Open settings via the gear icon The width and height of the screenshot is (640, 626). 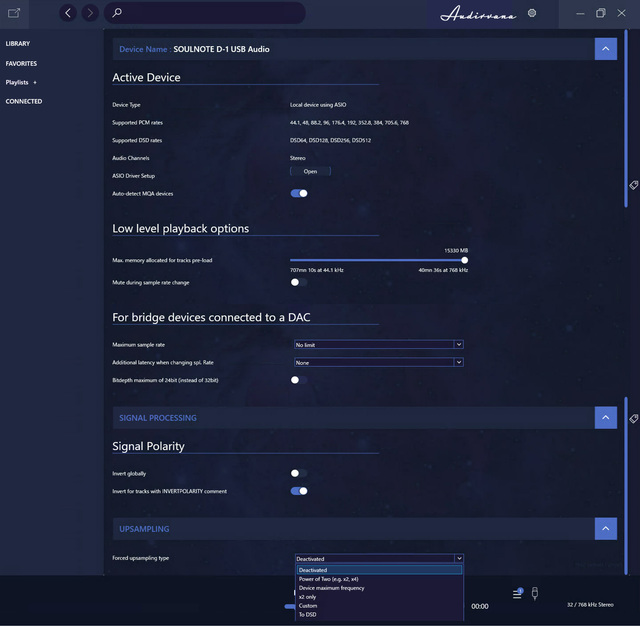pos(532,13)
